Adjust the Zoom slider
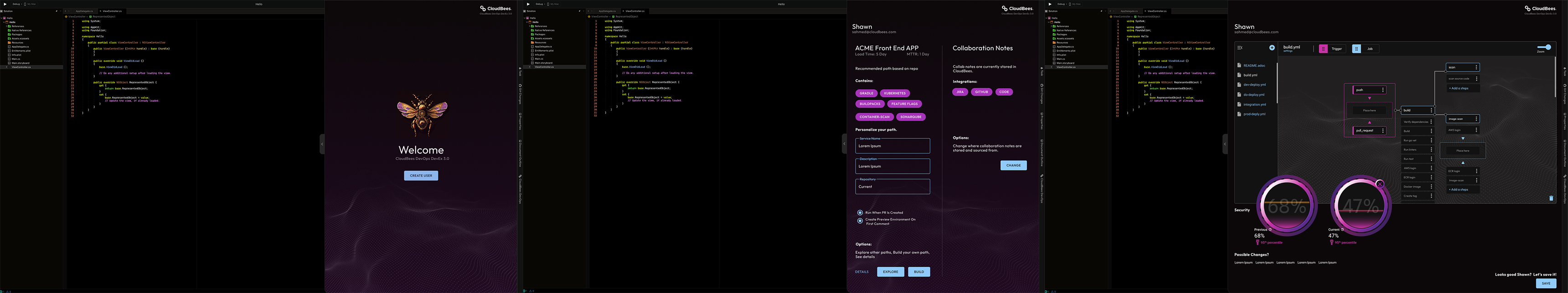This screenshot has height=293, width=1568. pos(1544,47)
